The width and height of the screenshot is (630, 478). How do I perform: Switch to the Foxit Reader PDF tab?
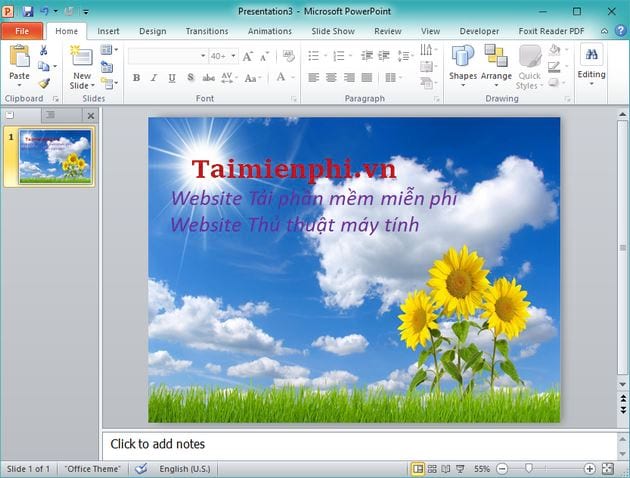[551, 31]
